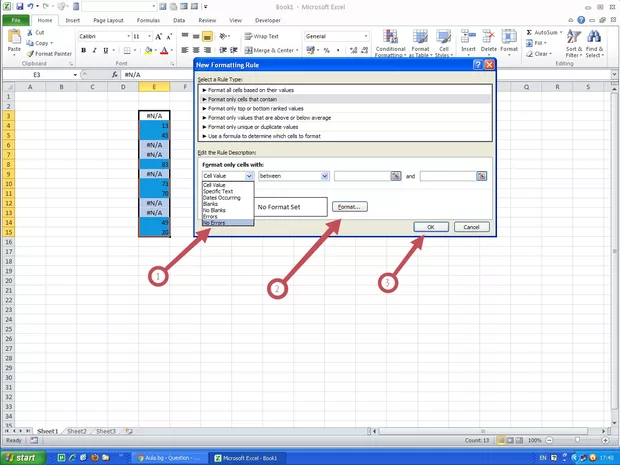
Task: Click the dialog help question mark icon
Action: click(477, 64)
